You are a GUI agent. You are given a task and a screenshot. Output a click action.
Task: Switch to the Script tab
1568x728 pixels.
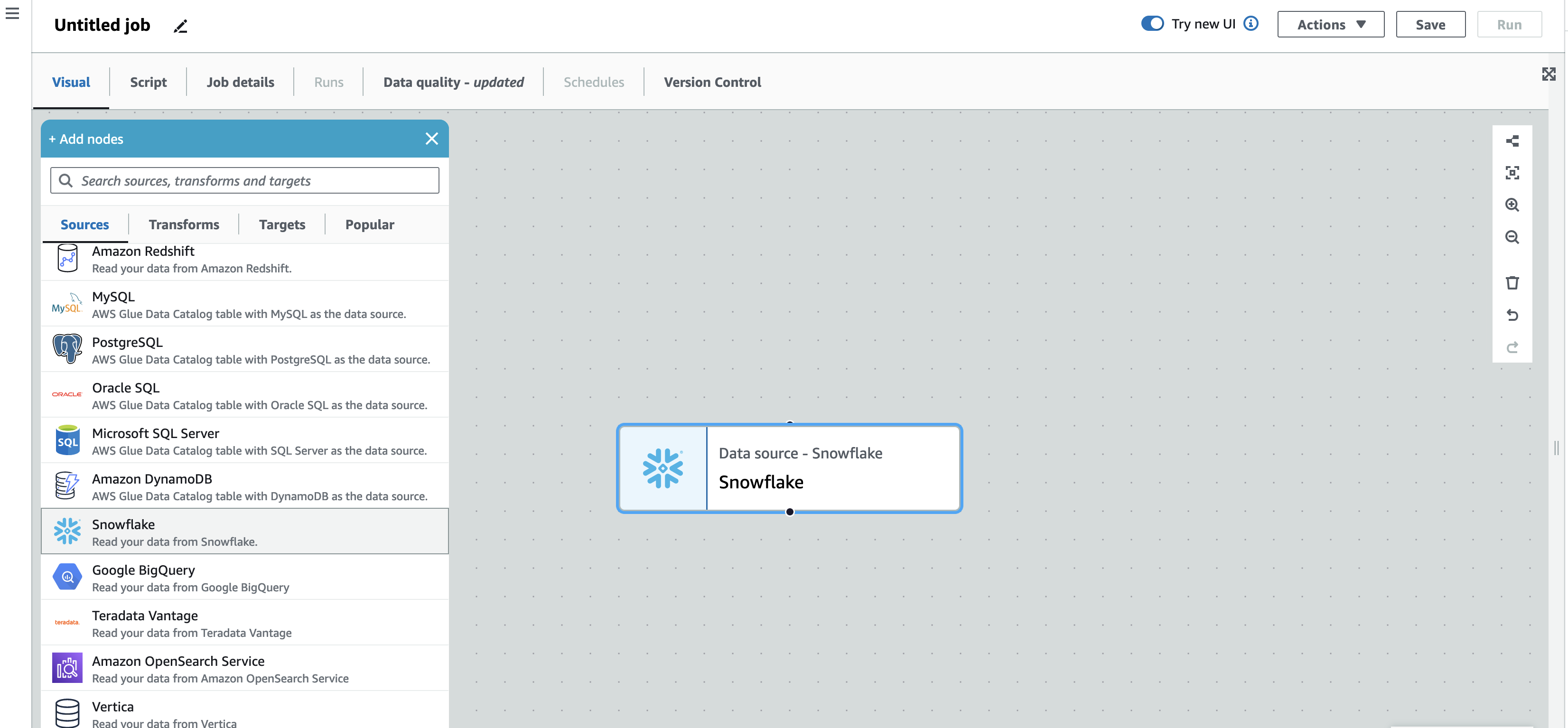click(x=148, y=82)
